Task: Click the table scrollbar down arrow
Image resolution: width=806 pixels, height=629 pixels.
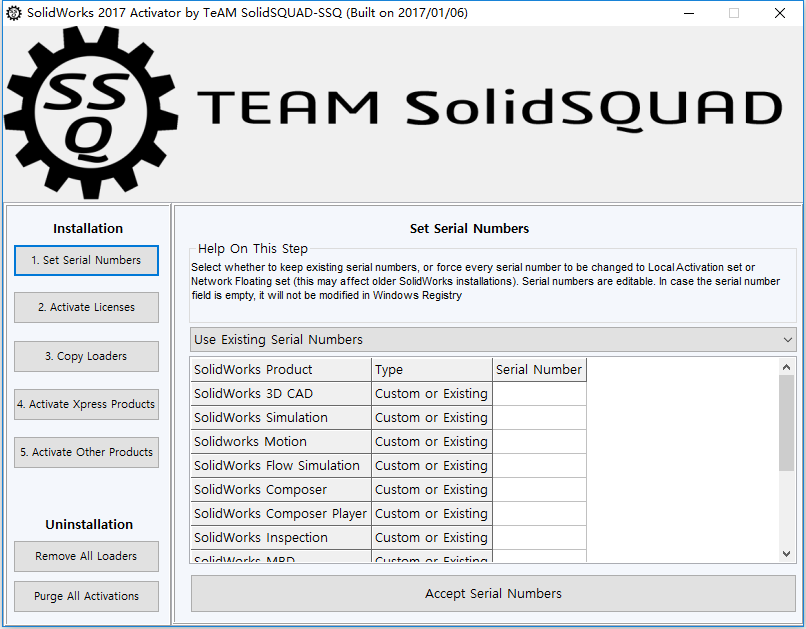Action: coord(786,553)
